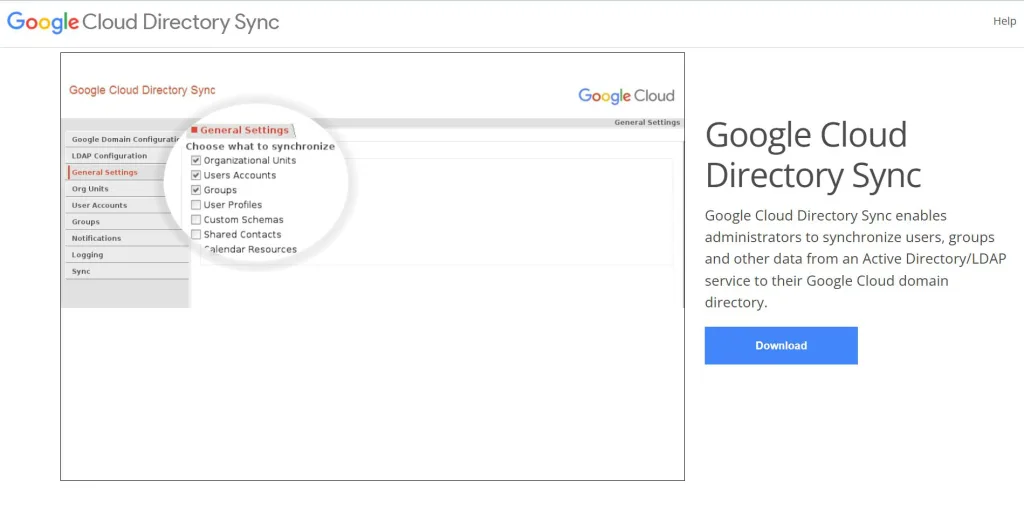
Task: Open the Google Domain Configuration sidebar item
Action: click(x=125, y=139)
